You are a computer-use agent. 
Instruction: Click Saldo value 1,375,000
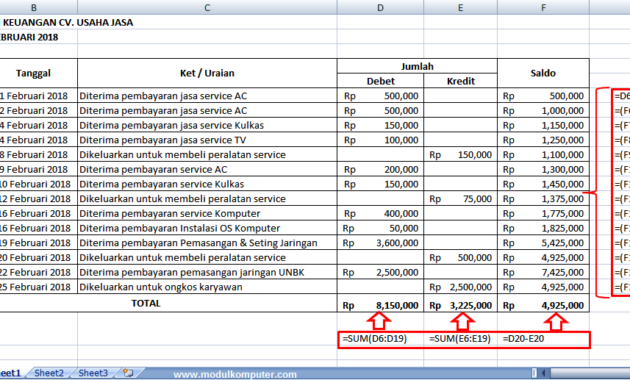(543, 199)
